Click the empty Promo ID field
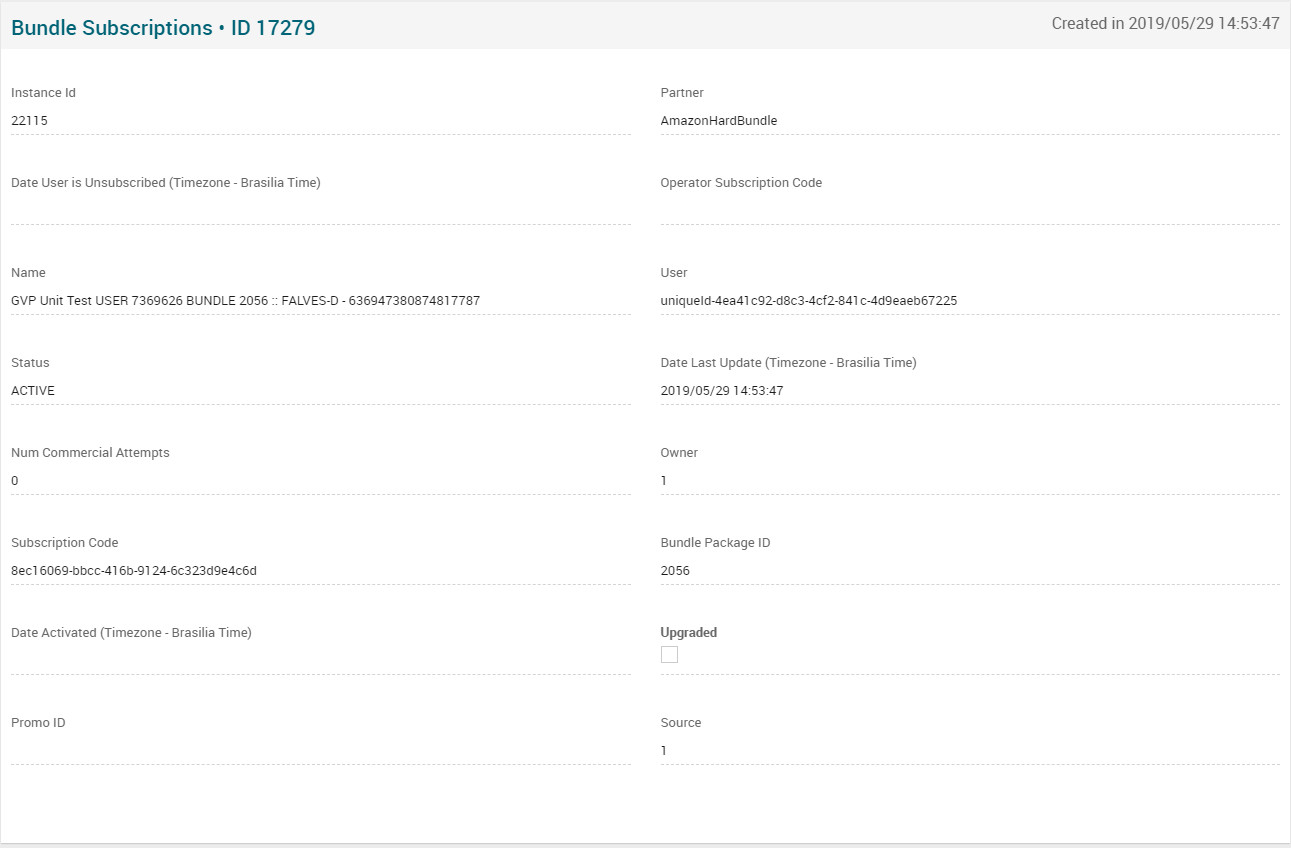Viewport: 1291px width, 848px height. [x=320, y=750]
